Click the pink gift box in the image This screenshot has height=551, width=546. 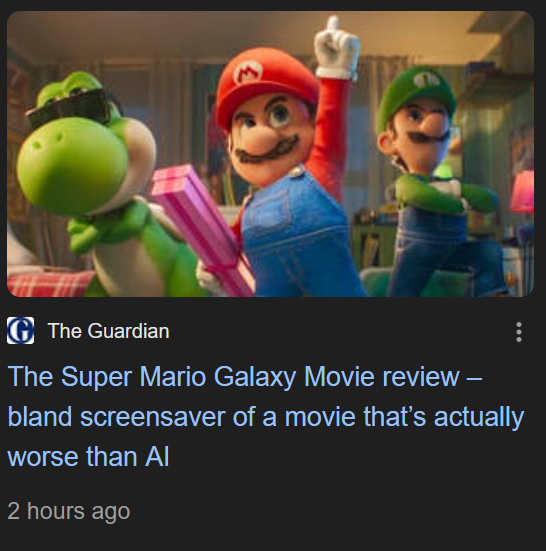point(204,228)
